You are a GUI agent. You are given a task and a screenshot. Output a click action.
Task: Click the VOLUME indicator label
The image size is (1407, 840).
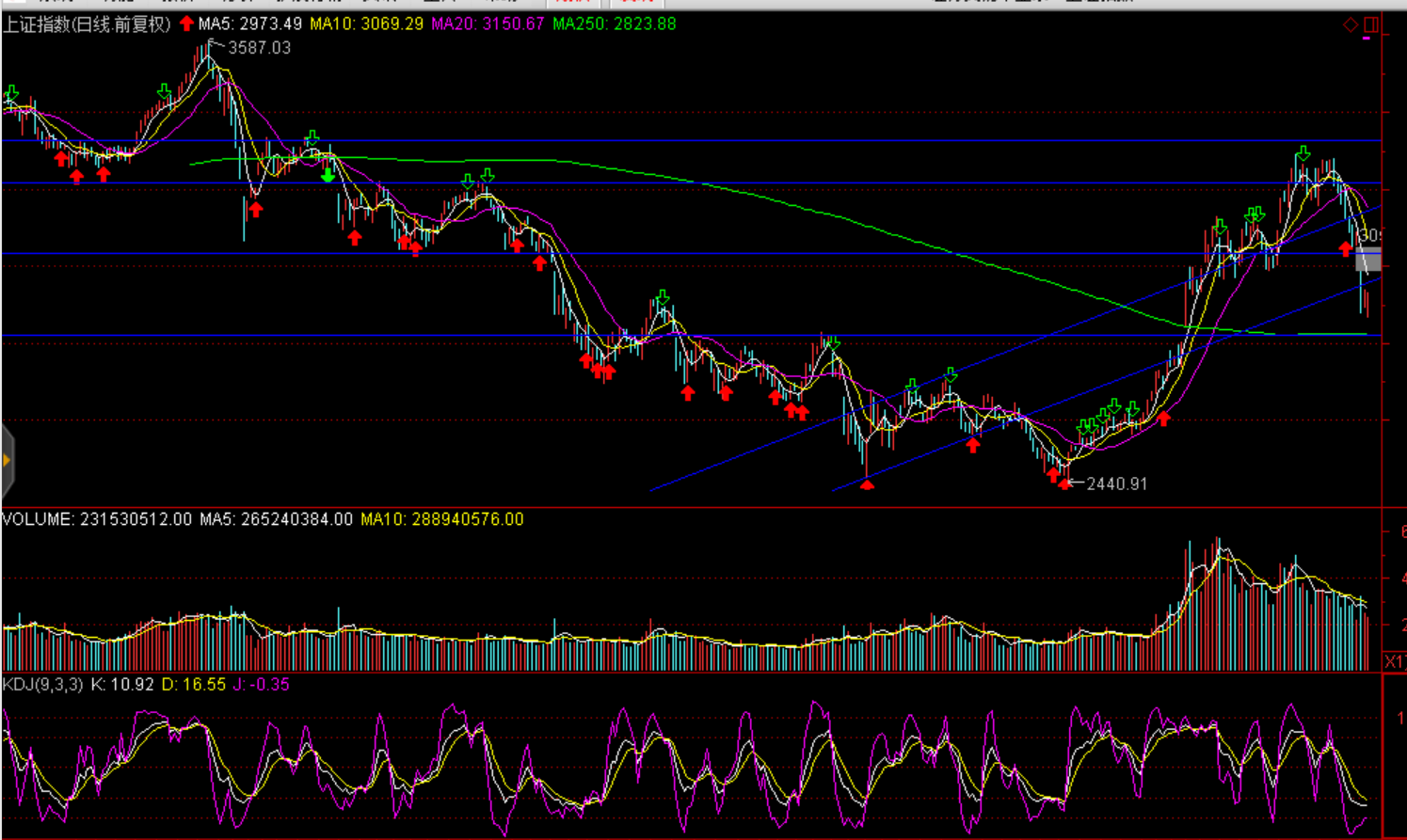(x=38, y=519)
